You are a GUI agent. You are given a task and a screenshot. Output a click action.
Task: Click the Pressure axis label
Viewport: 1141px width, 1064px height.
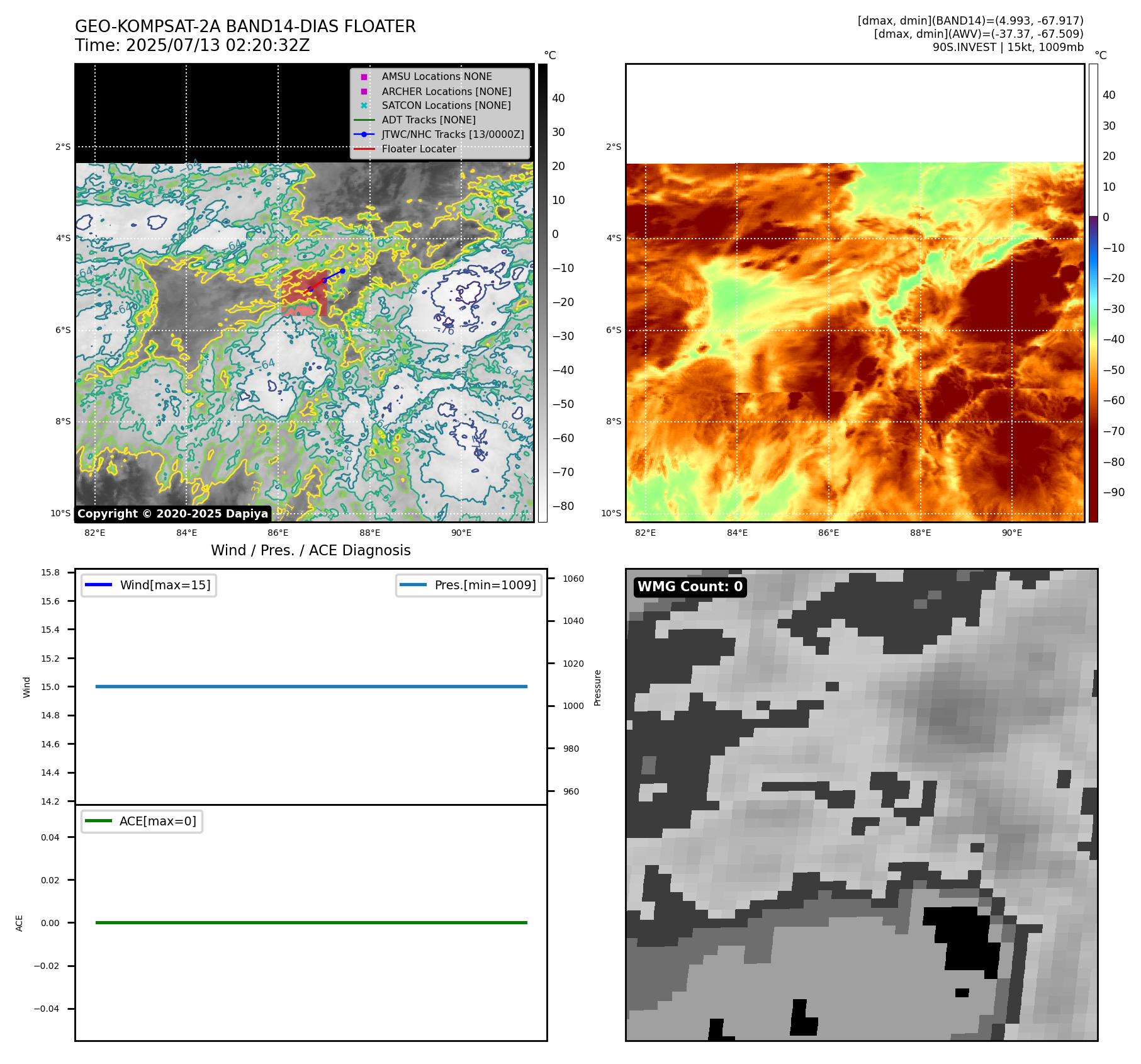tap(598, 688)
